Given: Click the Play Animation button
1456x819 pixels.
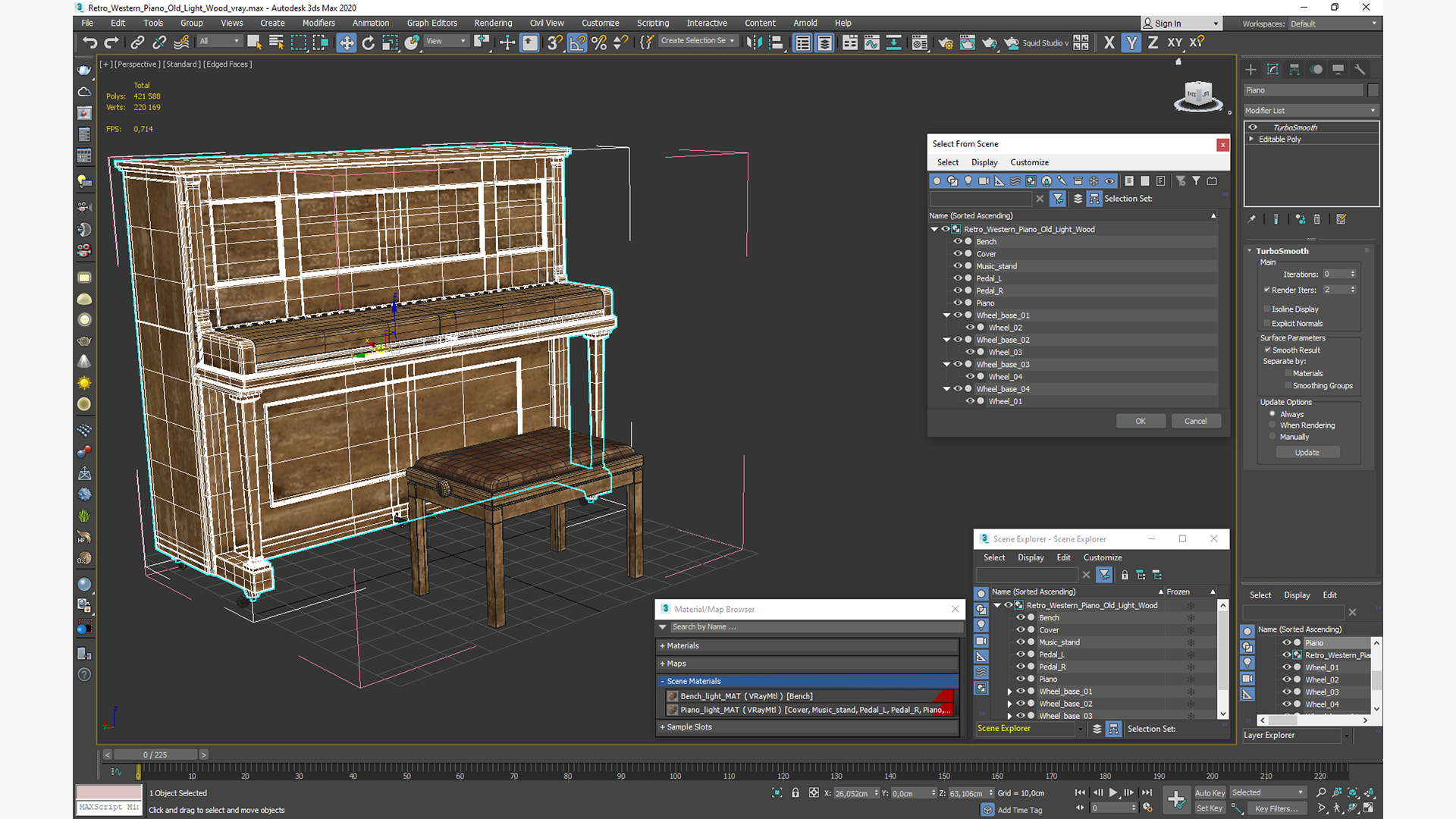Looking at the screenshot, I should pyautogui.click(x=1113, y=792).
